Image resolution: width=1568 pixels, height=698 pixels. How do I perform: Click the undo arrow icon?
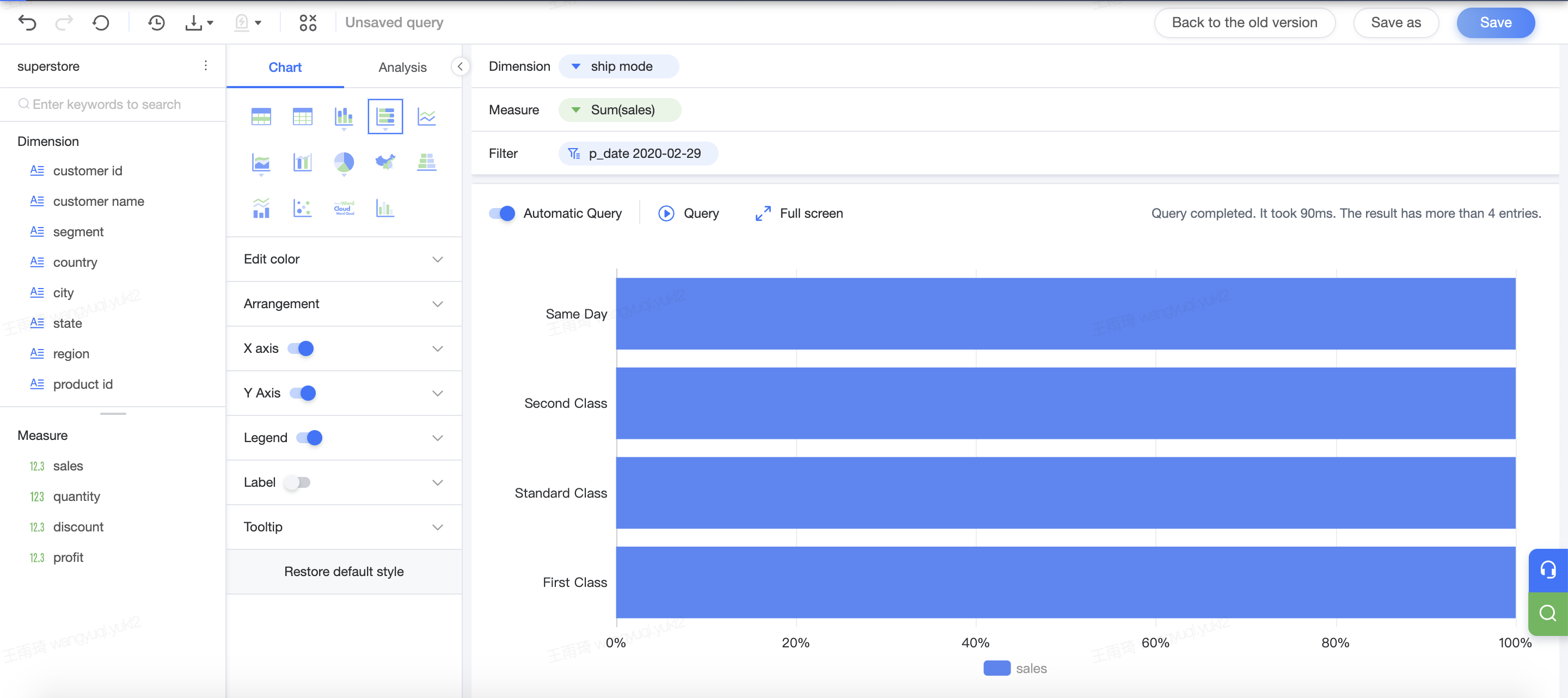tap(27, 22)
